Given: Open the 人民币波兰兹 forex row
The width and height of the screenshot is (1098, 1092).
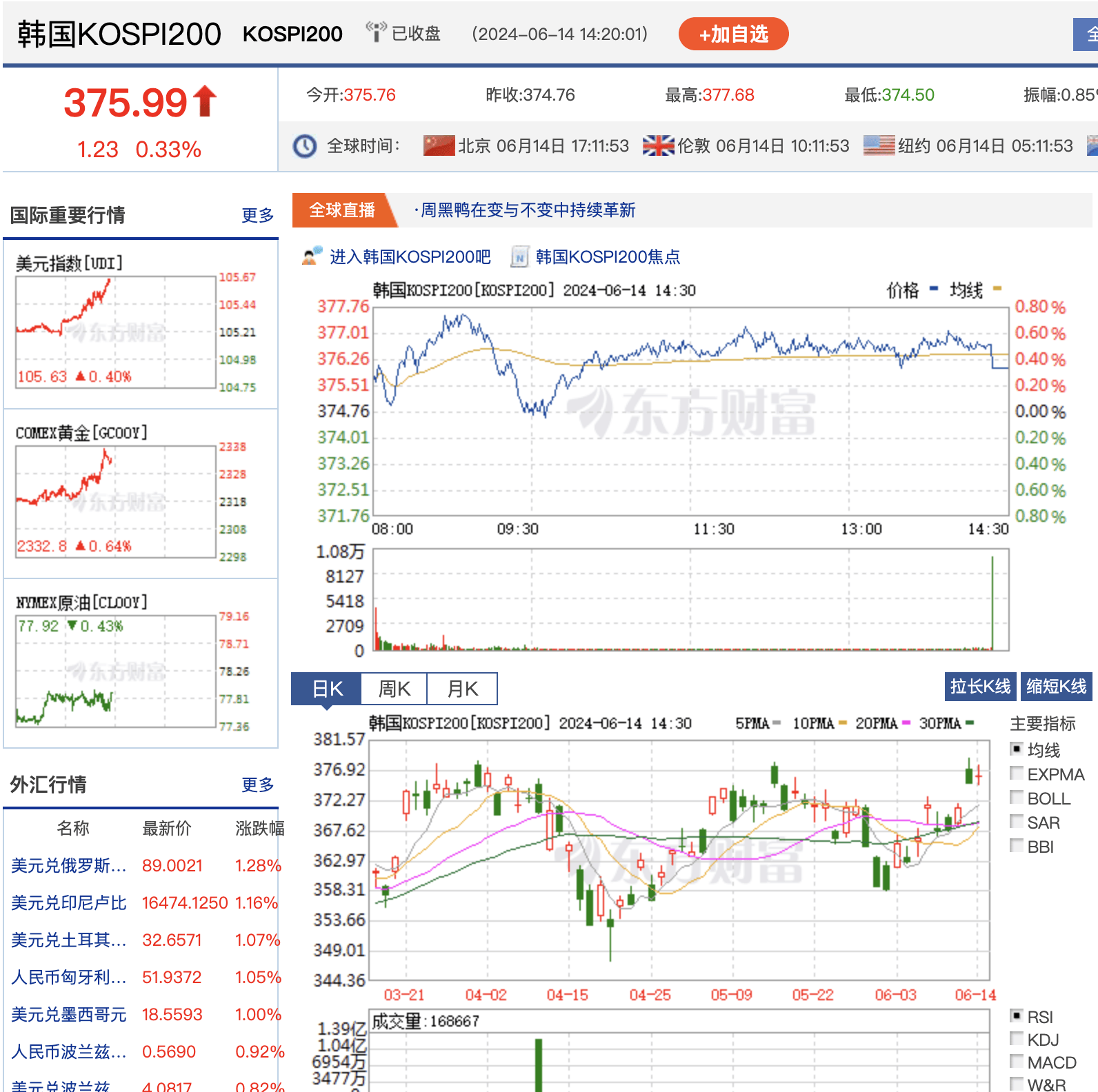Looking at the screenshot, I should coord(145,1052).
